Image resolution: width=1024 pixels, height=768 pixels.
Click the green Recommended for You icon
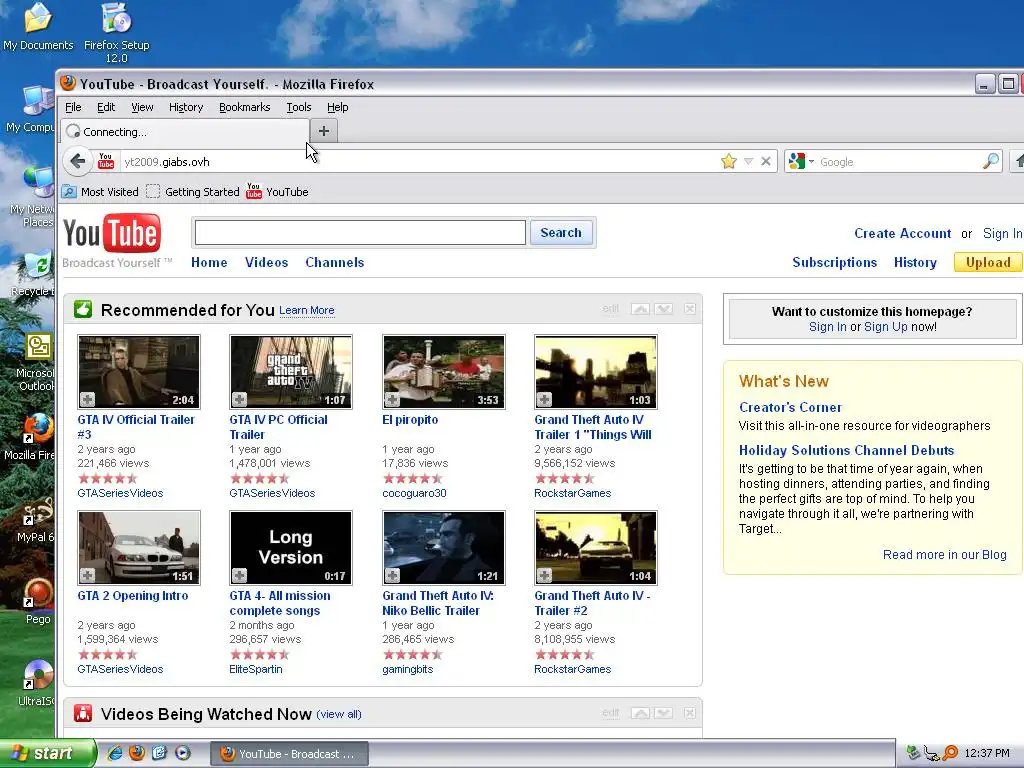point(83,310)
